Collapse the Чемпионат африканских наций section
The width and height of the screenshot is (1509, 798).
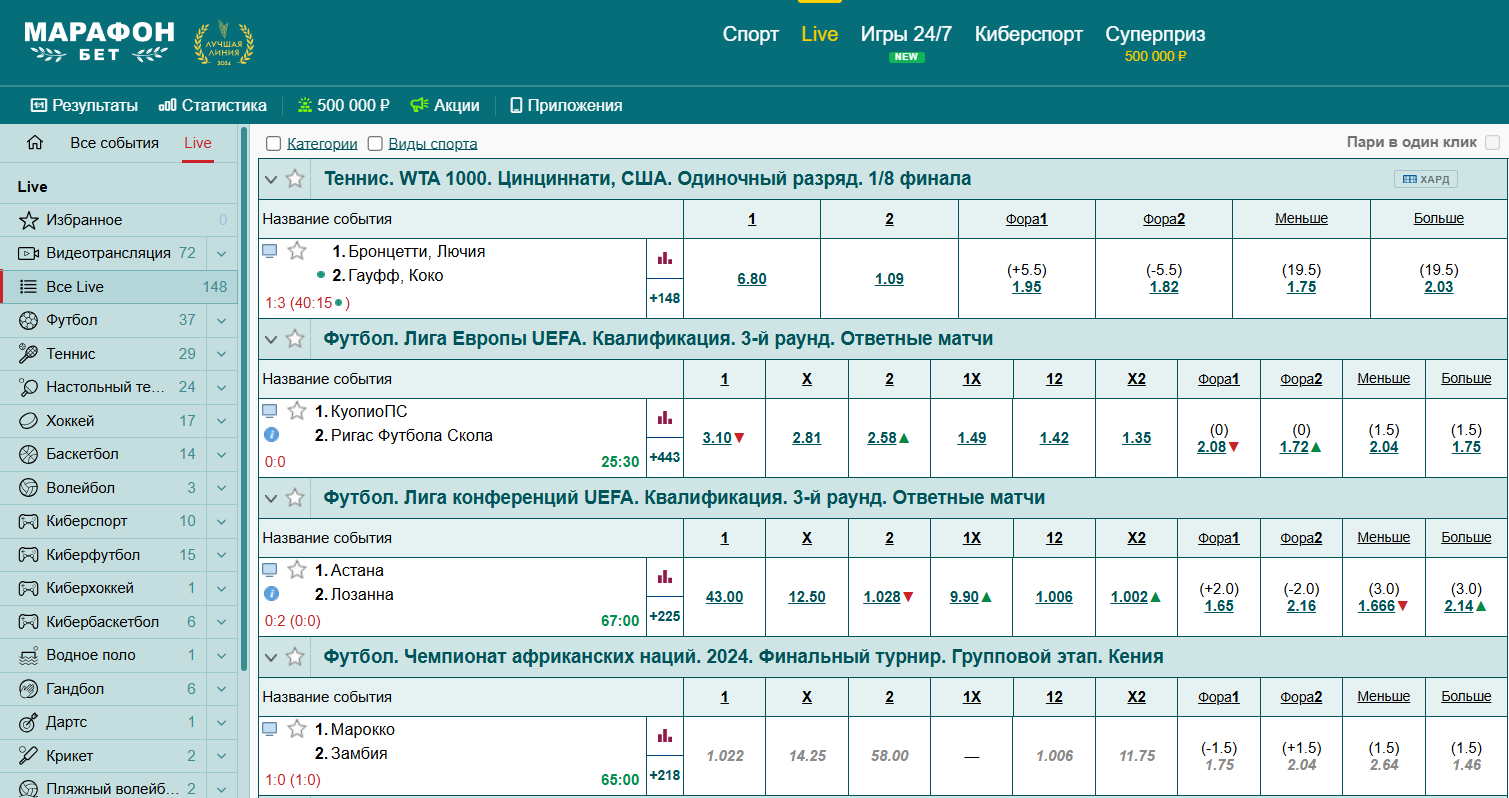[x=270, y=657]
